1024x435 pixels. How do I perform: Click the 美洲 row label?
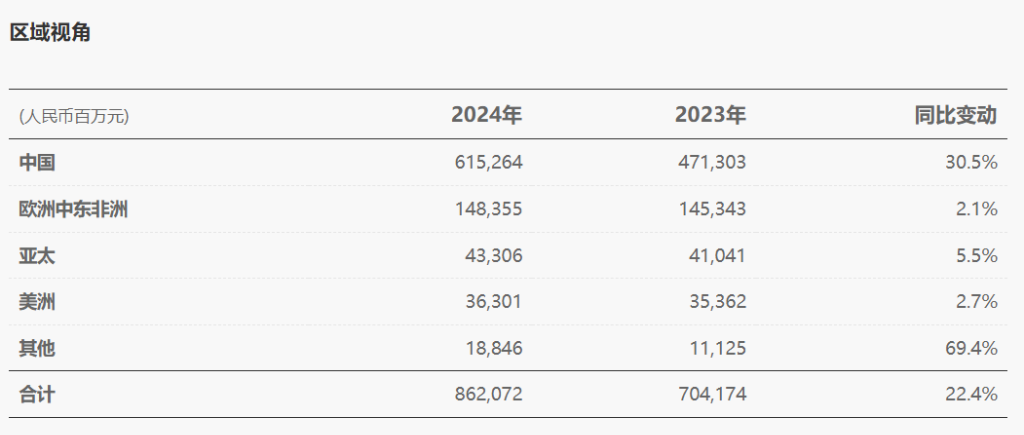coord(37,302)
